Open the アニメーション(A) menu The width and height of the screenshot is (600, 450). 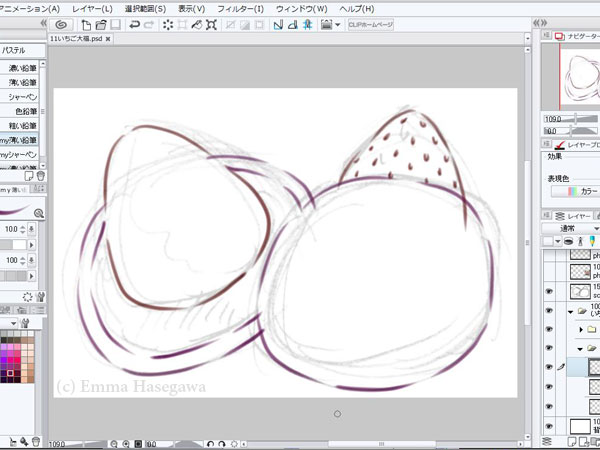[x=30, y=8]
